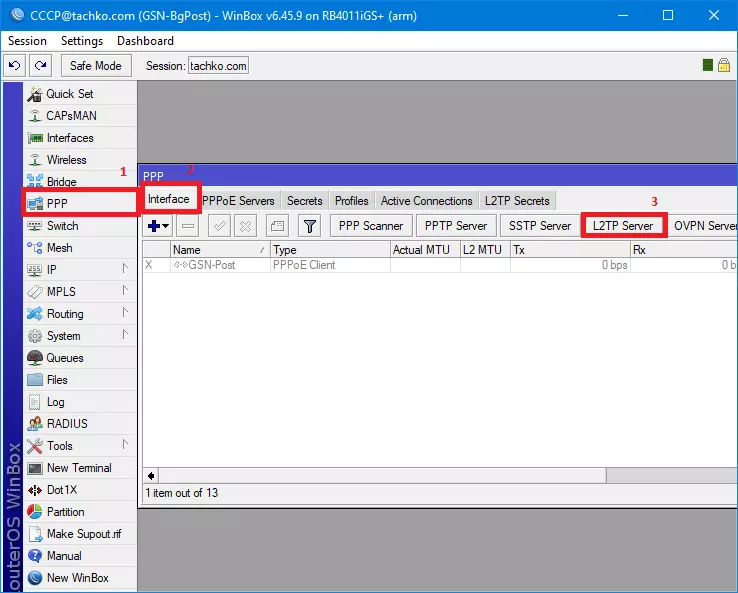Expand the IP submenu
This screenshot has width=738, height=593.
[80, 270]
